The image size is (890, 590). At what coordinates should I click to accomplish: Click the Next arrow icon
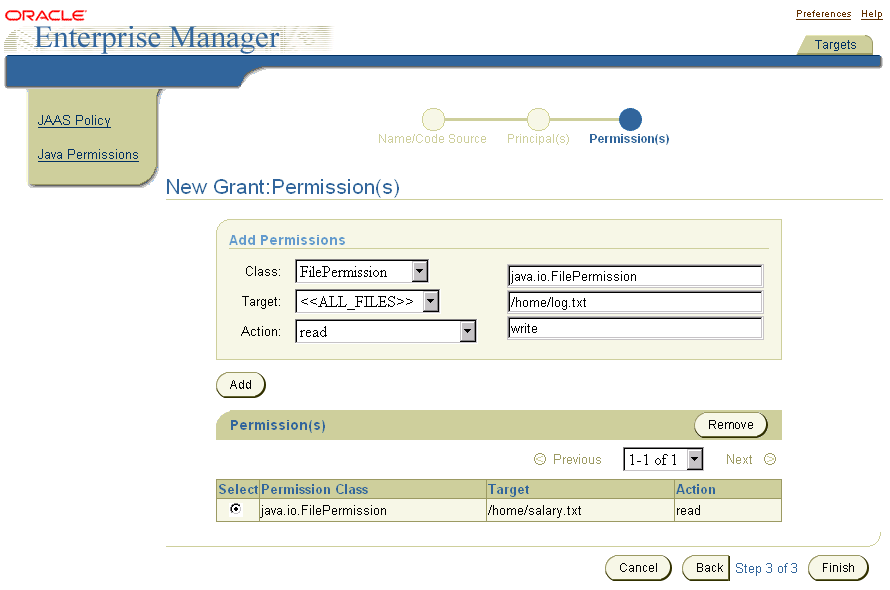[x=770, y=459]
